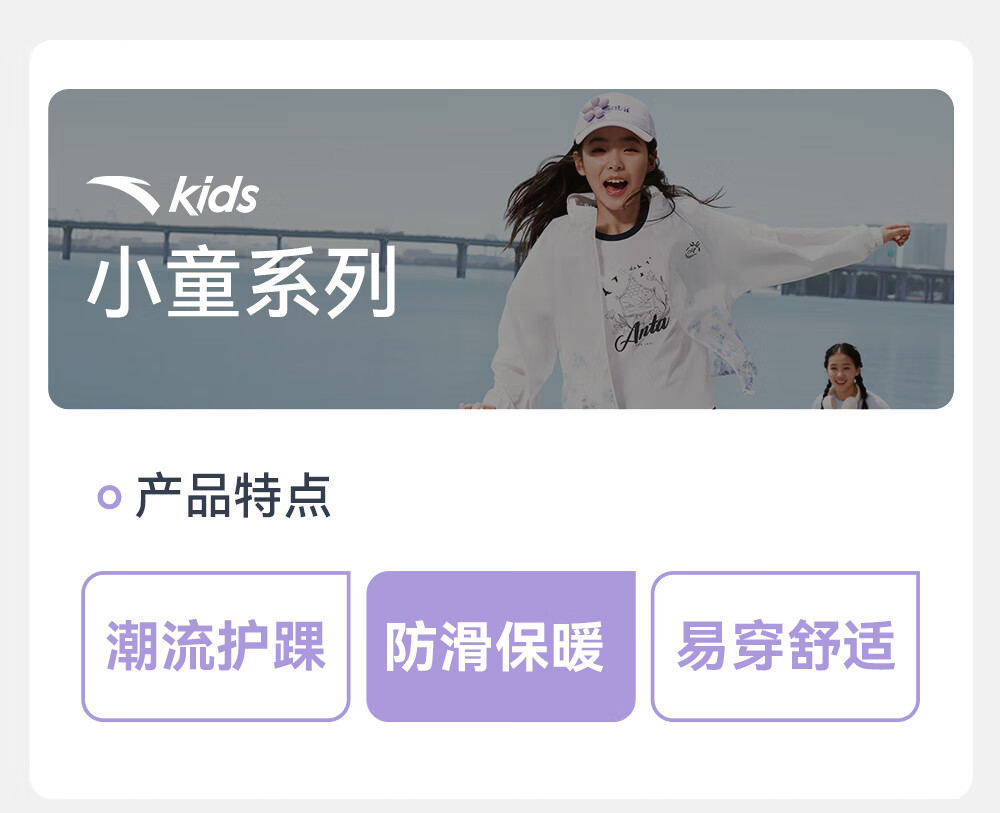Click the white card area beneath the feature tabs
Screen dimensions: 1000x813
pos(501,760)
